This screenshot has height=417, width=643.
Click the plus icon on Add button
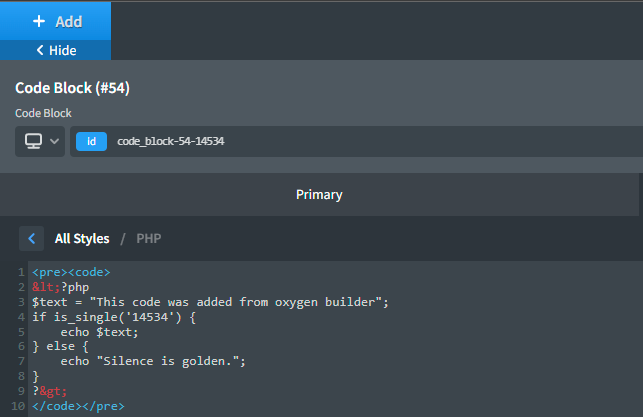pyautogui.click(x=39, y=21)
